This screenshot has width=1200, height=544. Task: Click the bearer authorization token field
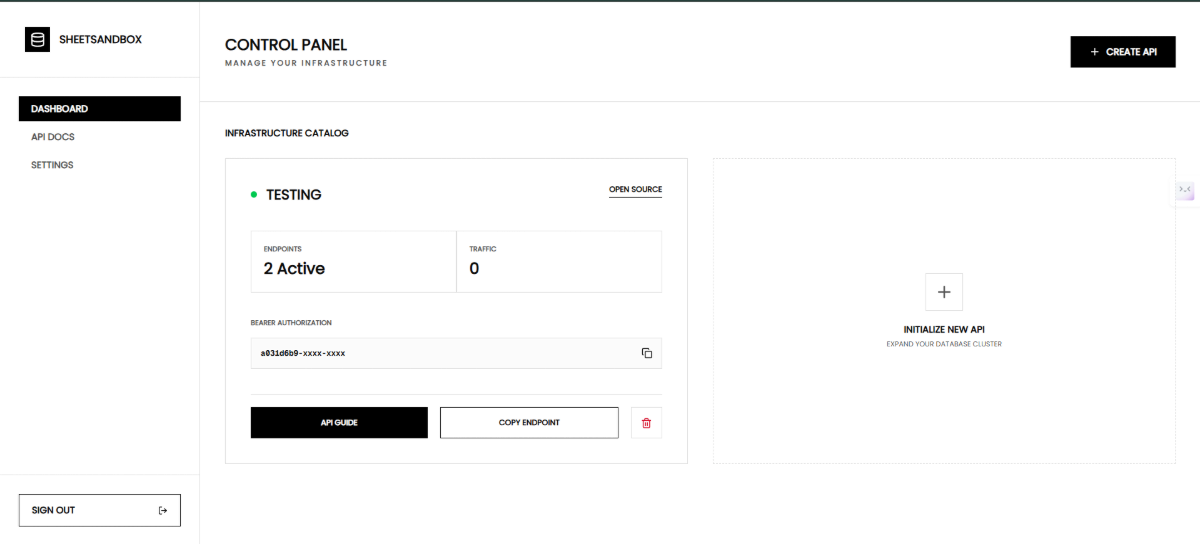click(x=440, y=353)
